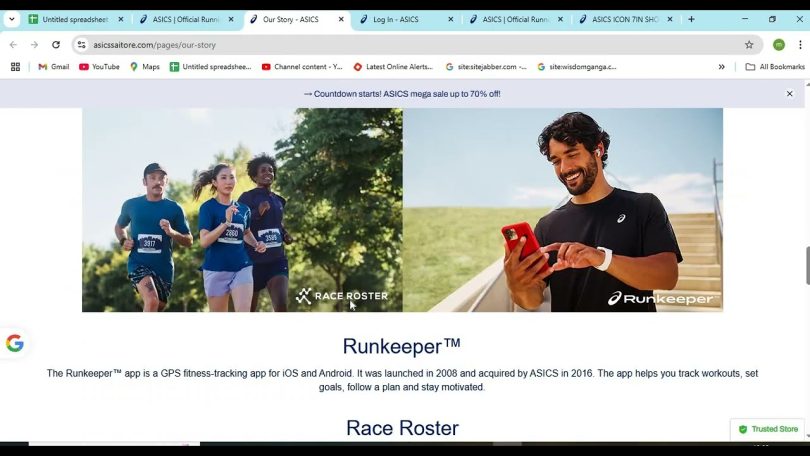Click the Runkeeper man with phone image

563,210
